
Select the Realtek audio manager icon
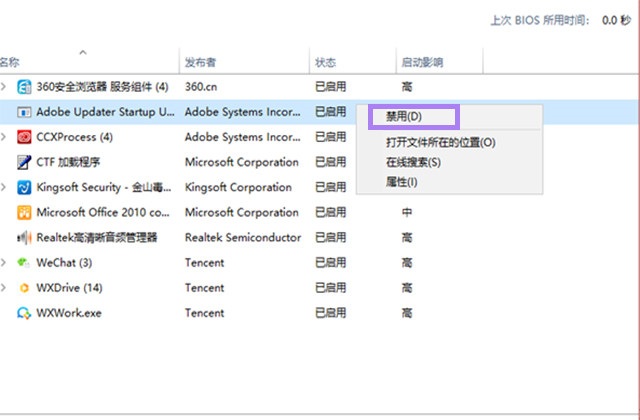click(24, 237)
